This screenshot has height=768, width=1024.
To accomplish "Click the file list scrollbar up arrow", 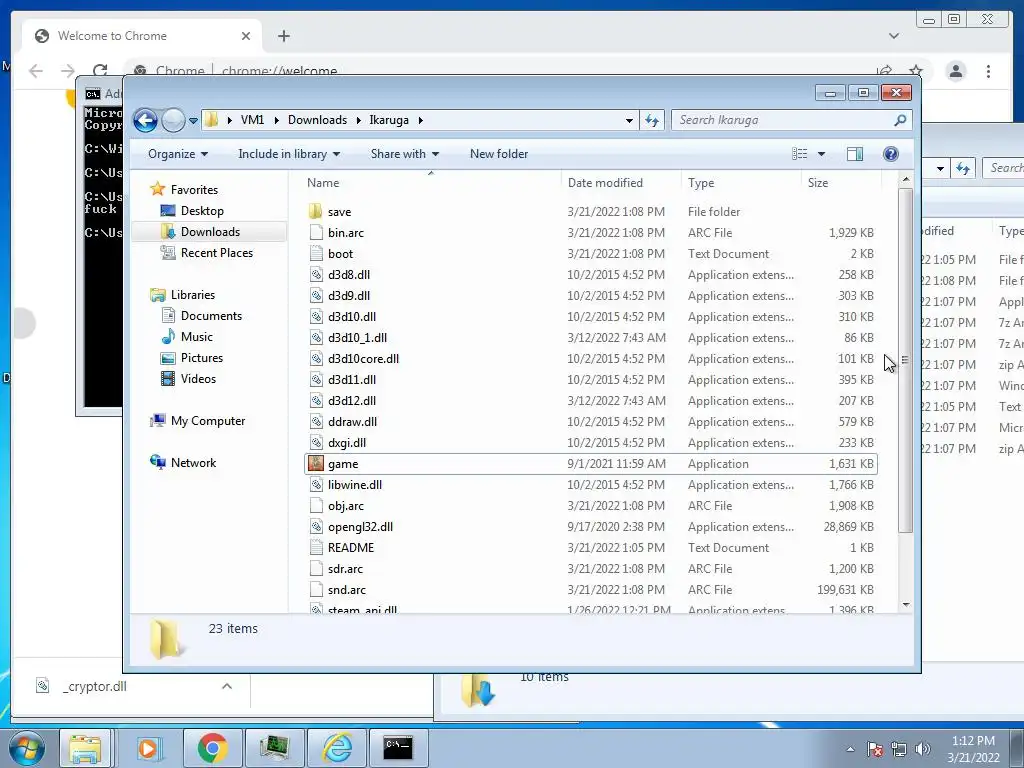I will (x=905, y=179).
